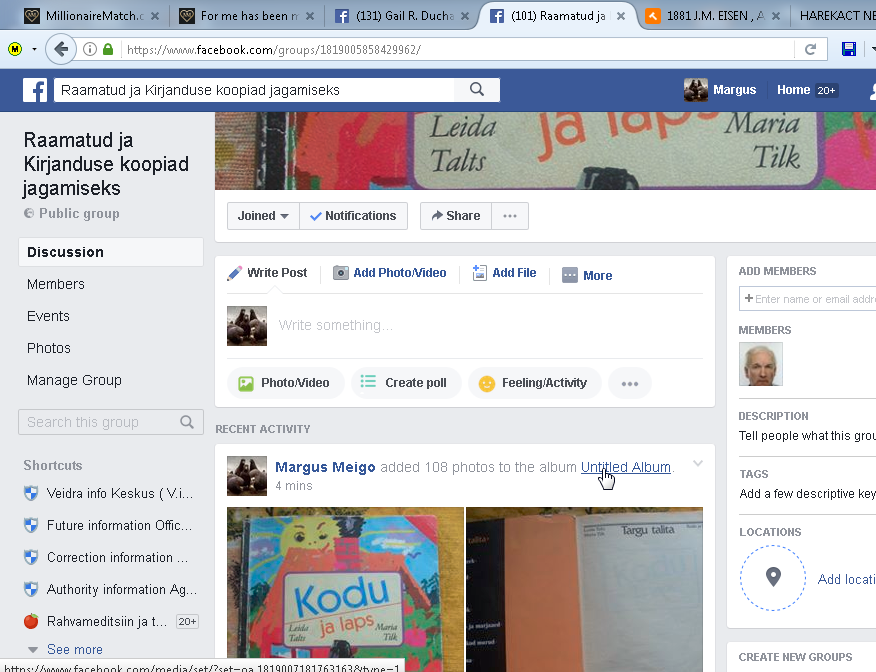876x672 pixels.
Task: Click Feeling/Activity button
Action: point(535,383)
